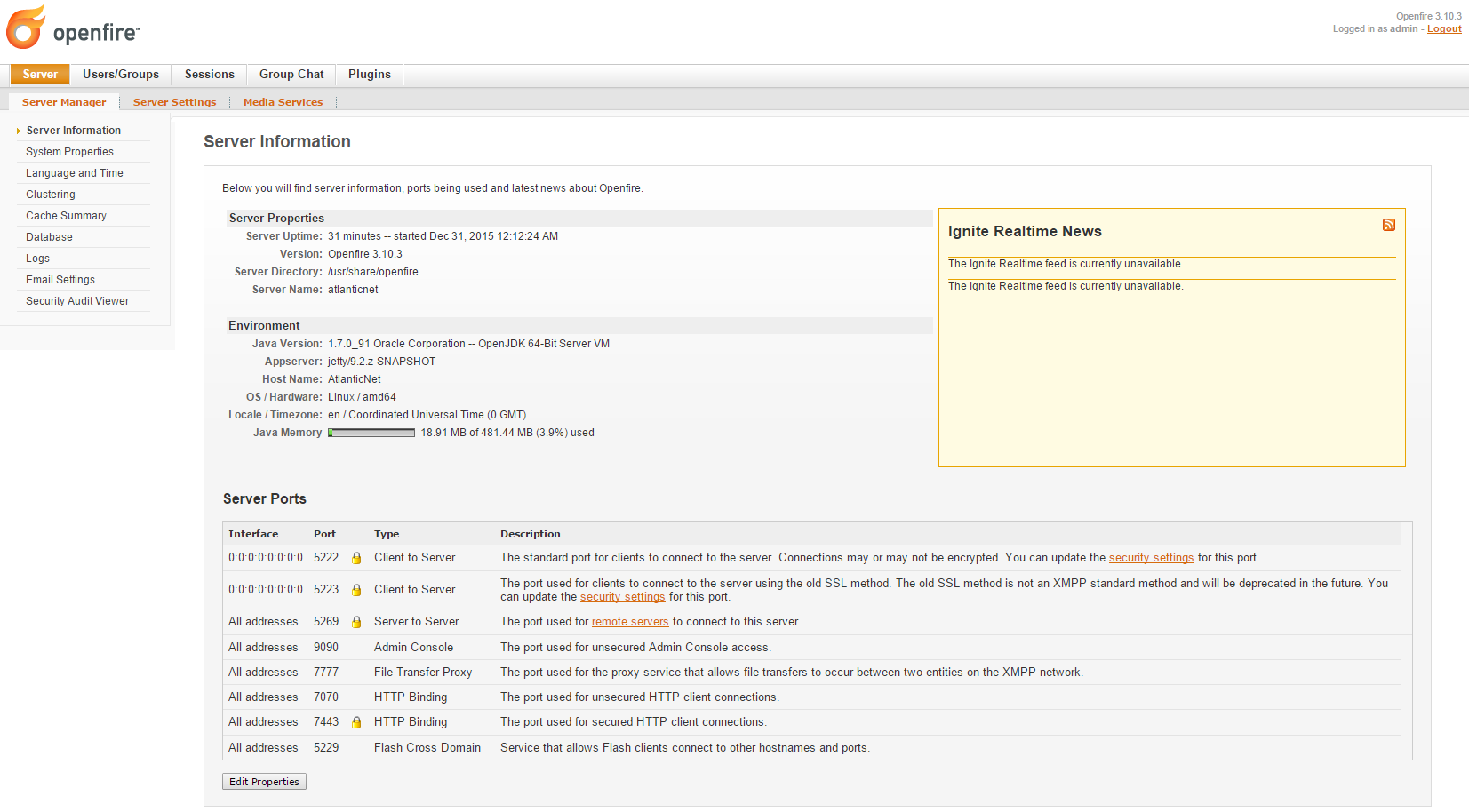Image resolution: width=1469 pixels, height=812 pixels.
Task: Click the Logout link
Action: pyautogui.click(x=1444, y=29)
